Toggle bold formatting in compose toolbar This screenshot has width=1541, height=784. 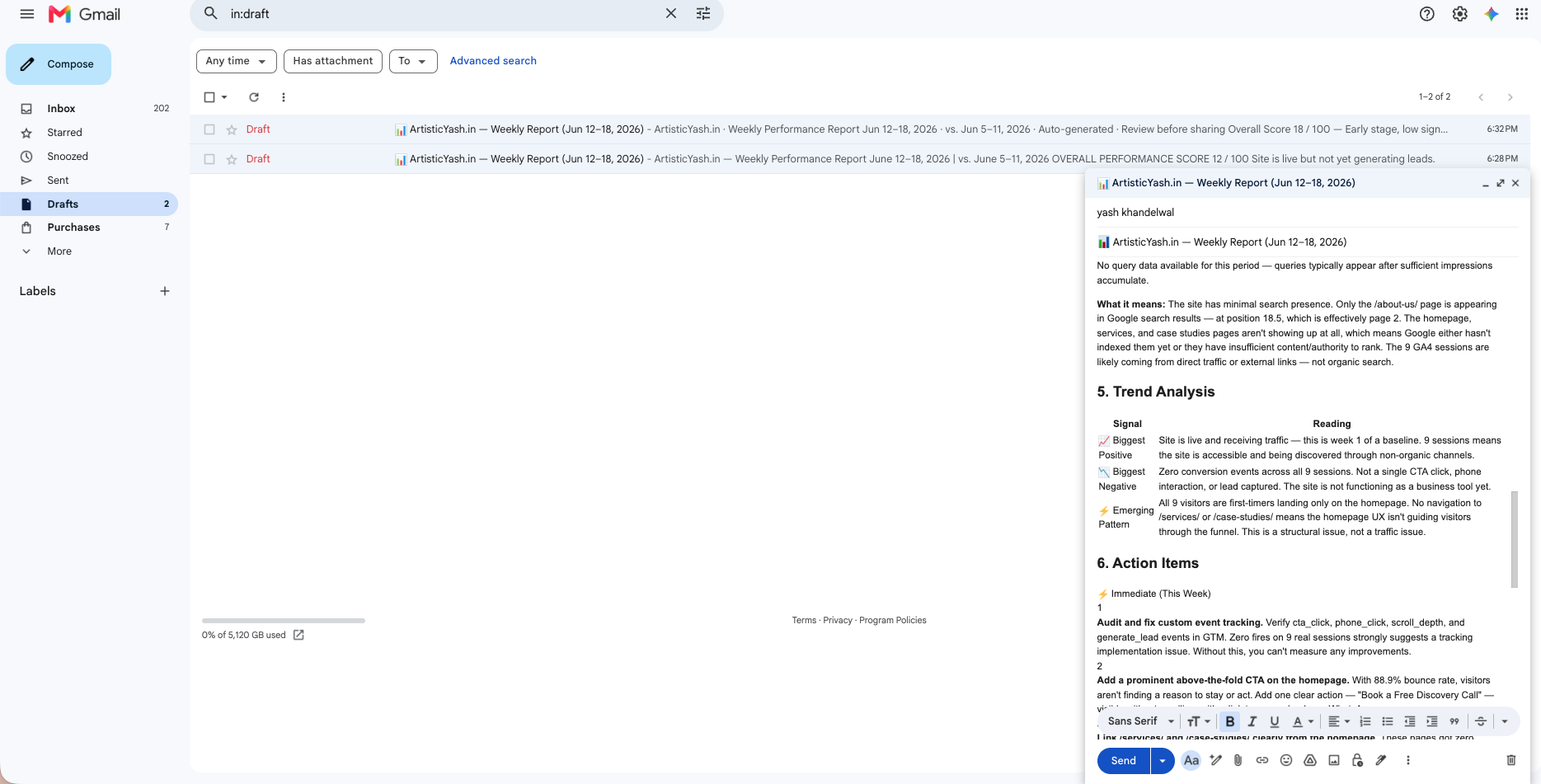1229,721
